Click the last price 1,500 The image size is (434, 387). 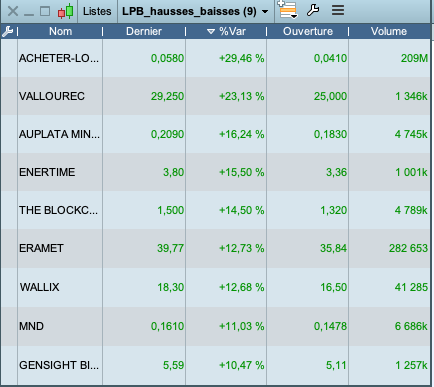pos(170,210)
